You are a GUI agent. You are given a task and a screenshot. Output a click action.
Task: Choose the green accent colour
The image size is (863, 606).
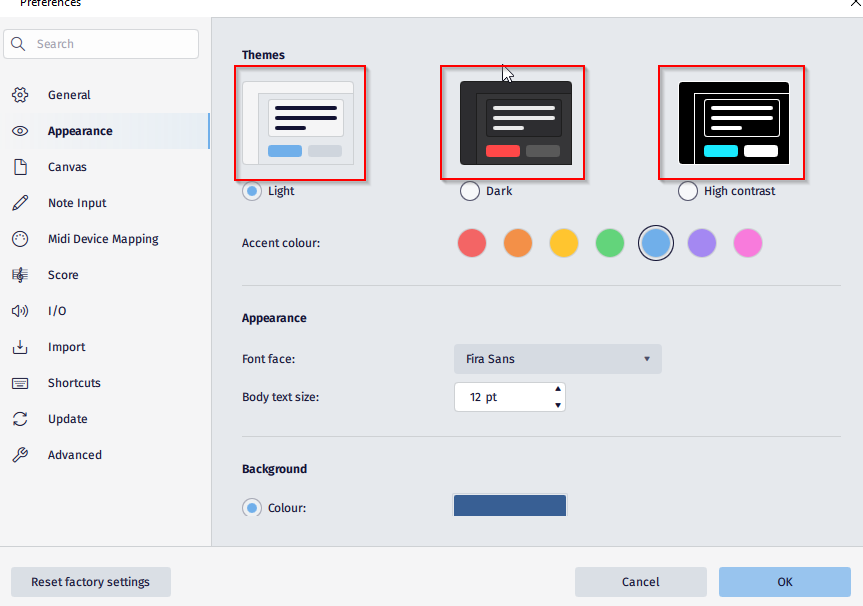[609, 242]
